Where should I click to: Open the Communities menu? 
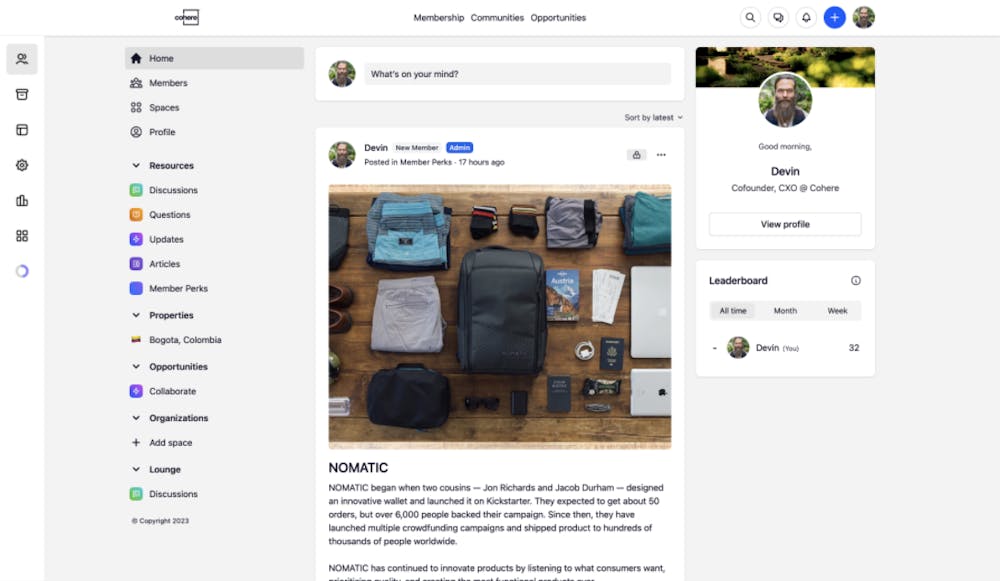click(x=497, y=18)
